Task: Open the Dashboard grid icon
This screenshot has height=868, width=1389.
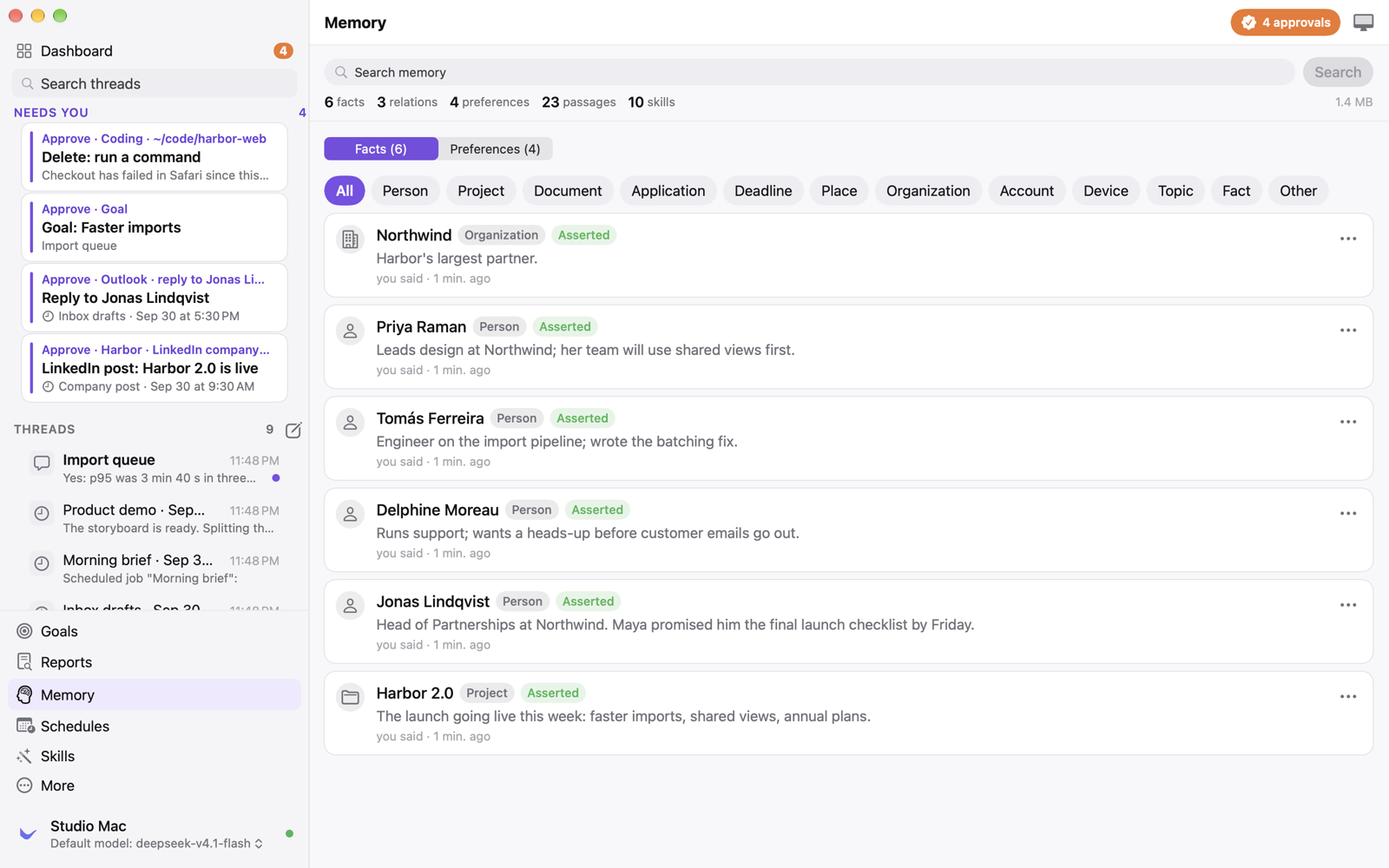Action: click(24, 51)
